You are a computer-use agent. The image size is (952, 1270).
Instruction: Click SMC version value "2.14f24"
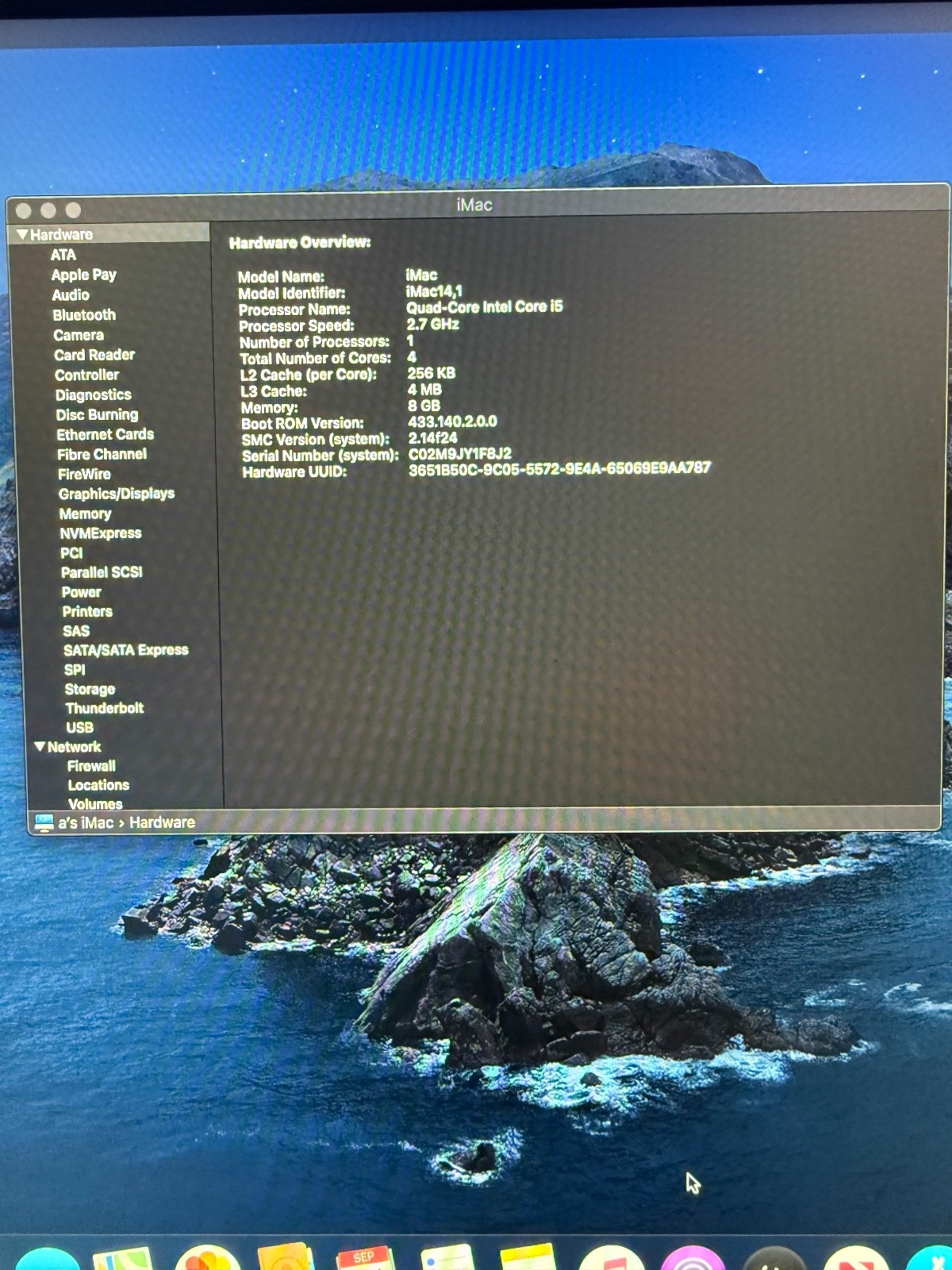tap(433, 438)
